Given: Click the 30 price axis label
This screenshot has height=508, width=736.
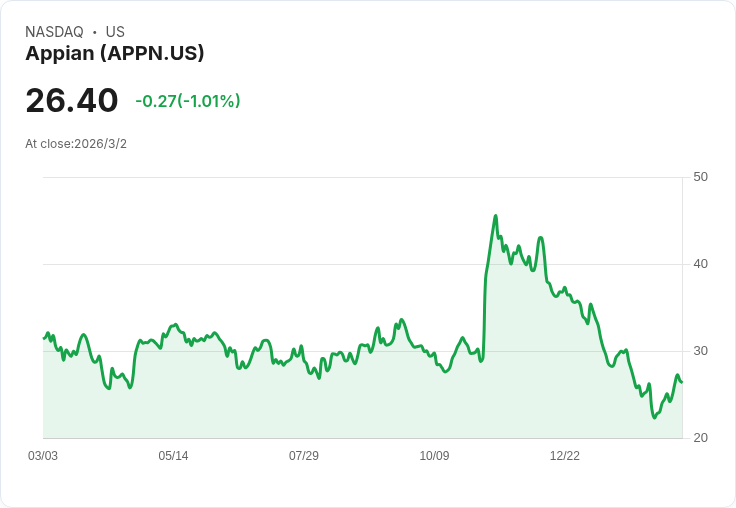Looking at the screenshot, I should (x=700, y=351).
